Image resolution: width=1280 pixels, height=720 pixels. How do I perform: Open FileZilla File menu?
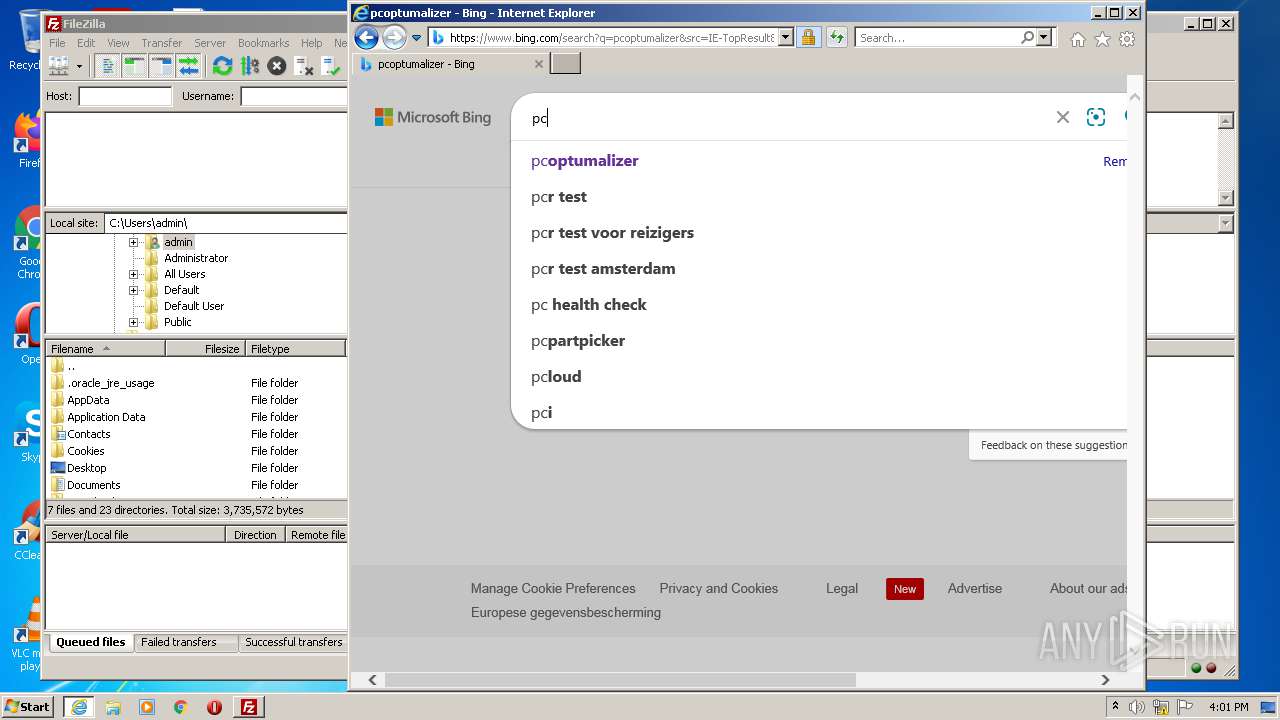[57, 43]
